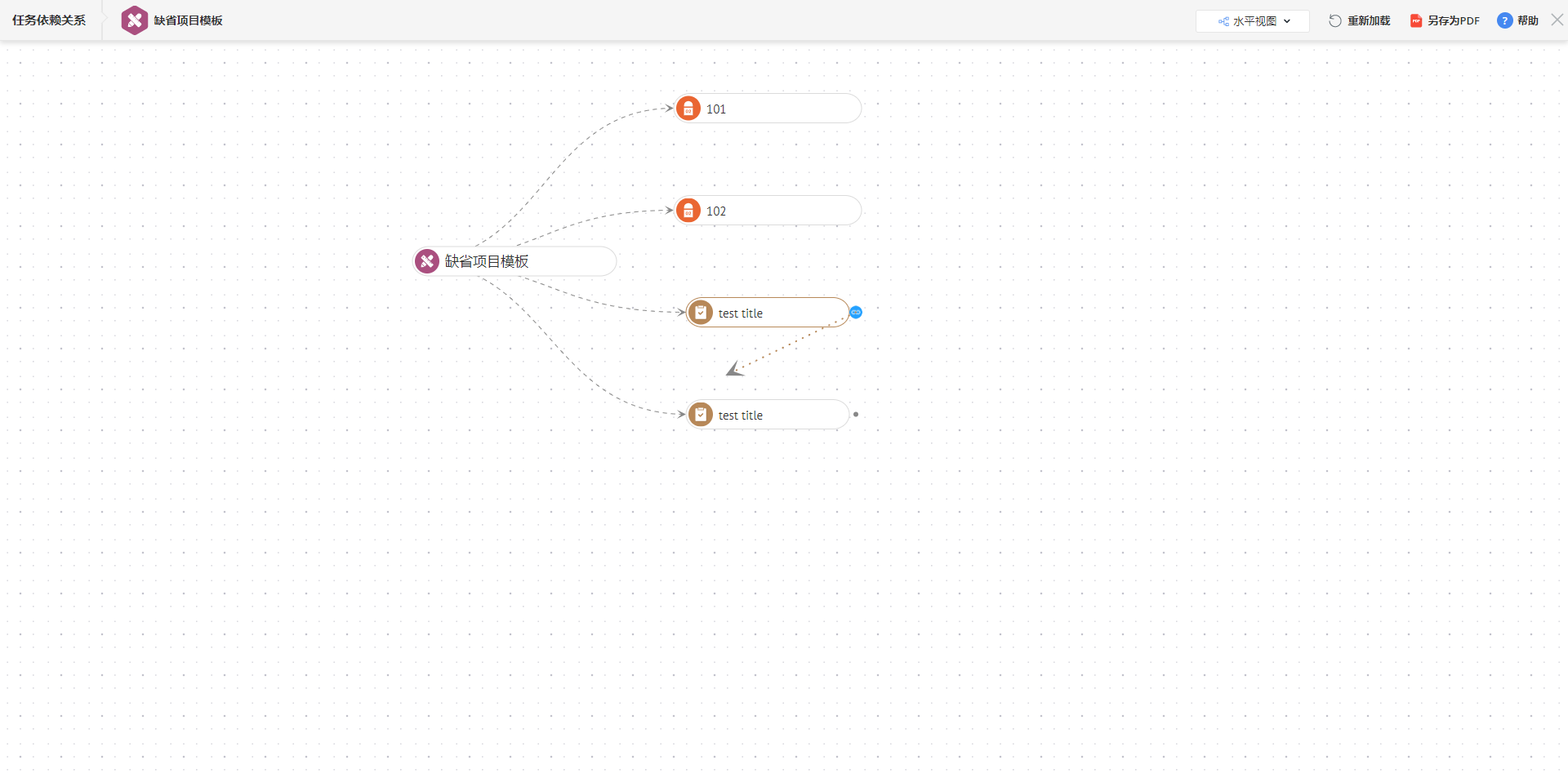Image resolution: width=1568 pixels, height=778 pixels.
Task: Click the 缺省项目模板 header title text
Action: pyautogui.click(x=188, y=20)
